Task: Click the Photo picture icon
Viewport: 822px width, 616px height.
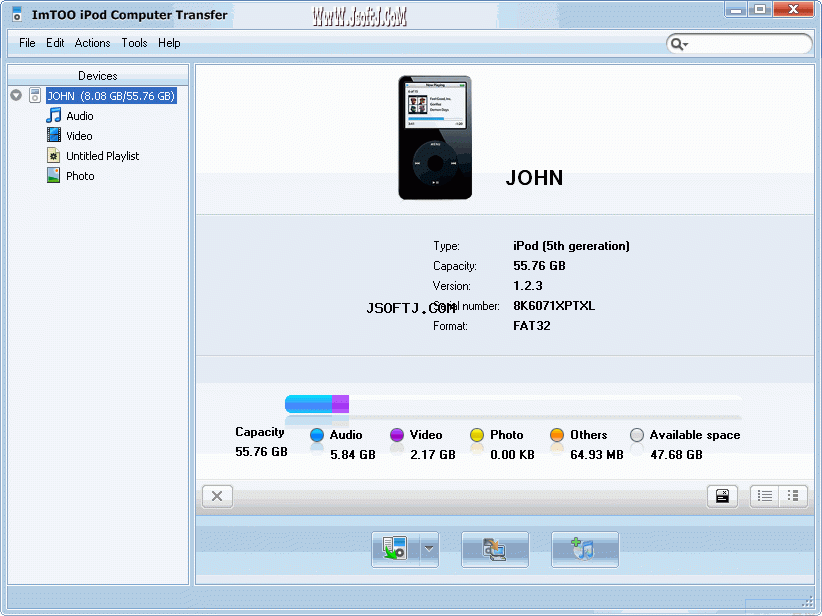Action: point(53,175)
